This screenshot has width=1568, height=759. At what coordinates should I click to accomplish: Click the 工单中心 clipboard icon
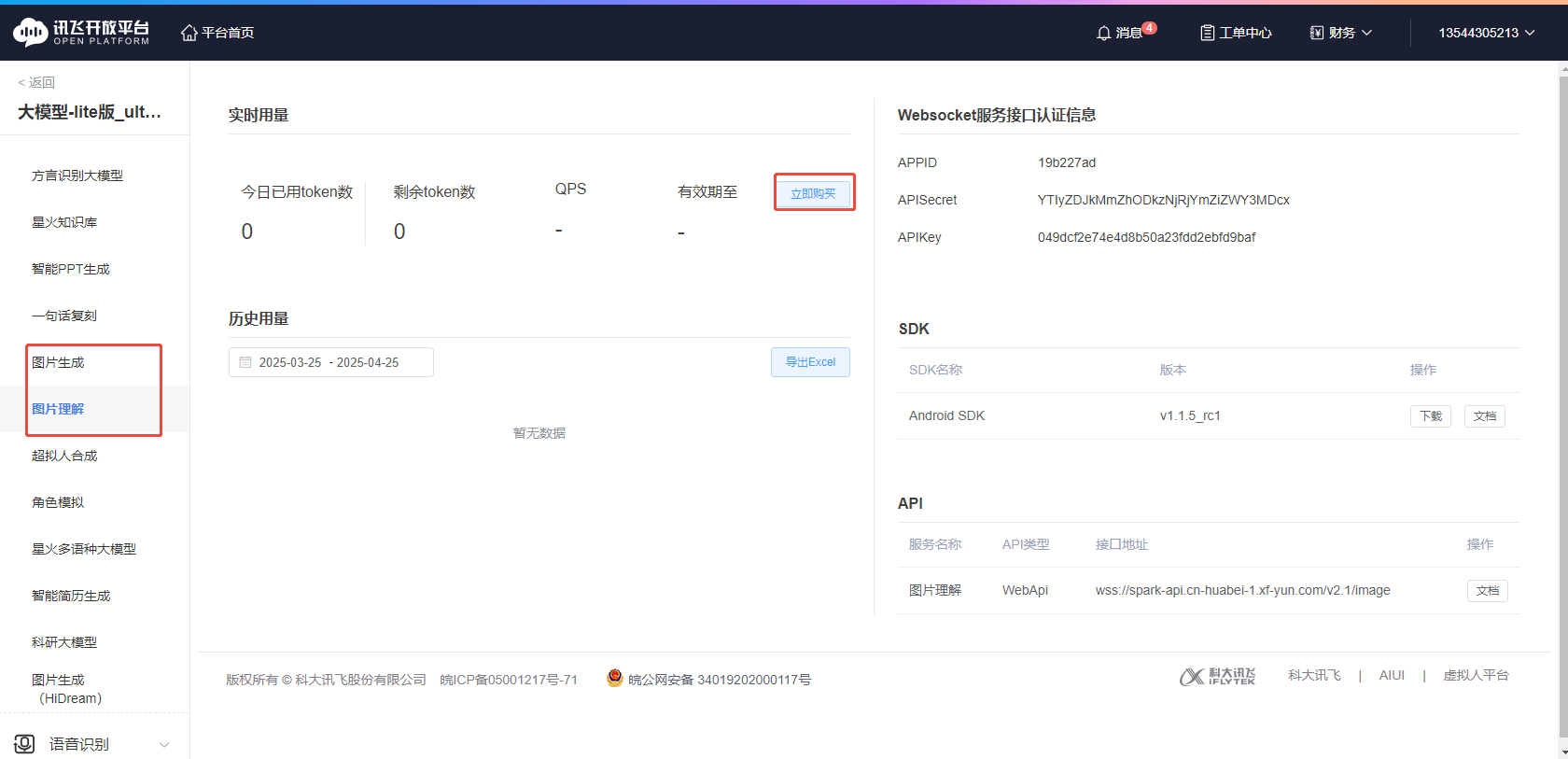pyautogui.click(x=1207, y=33)
